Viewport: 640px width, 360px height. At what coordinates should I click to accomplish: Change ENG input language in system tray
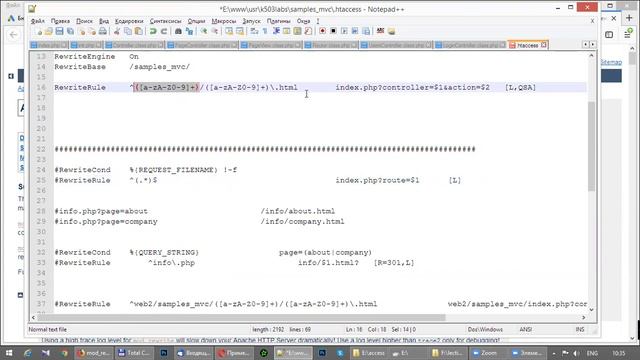point(592,353)
